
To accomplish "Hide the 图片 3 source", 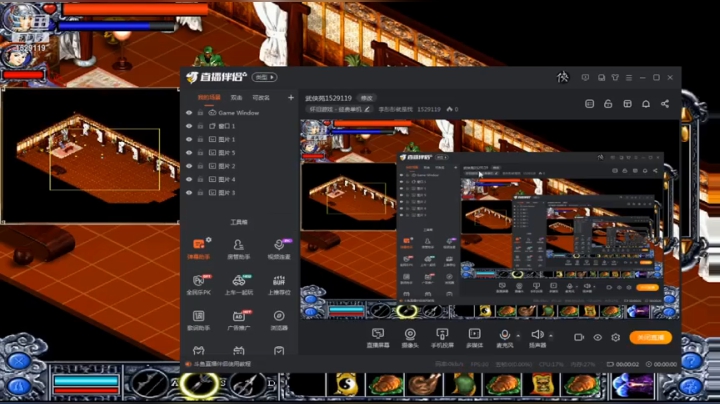I will click(x=189, y=192).
